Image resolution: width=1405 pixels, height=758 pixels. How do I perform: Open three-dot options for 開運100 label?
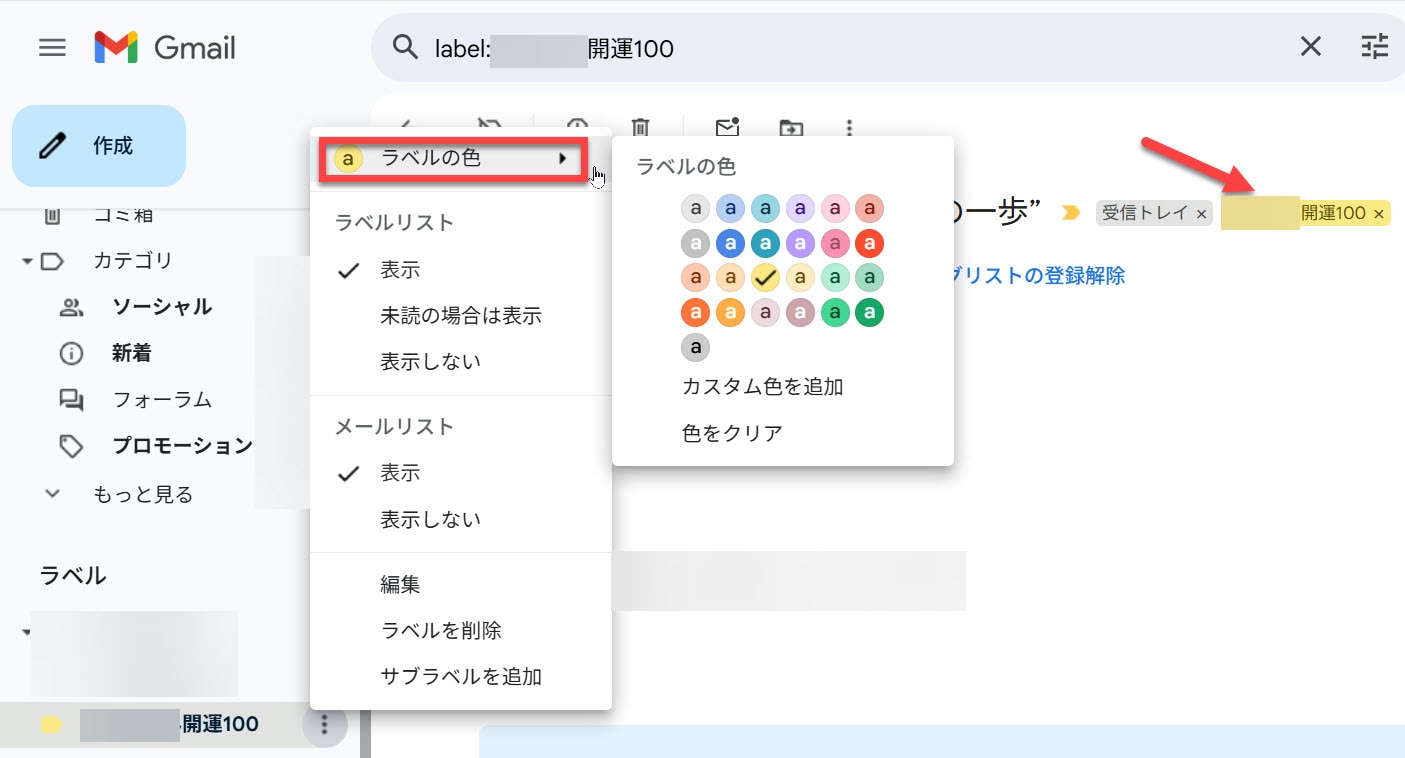(x=323, y=725)
